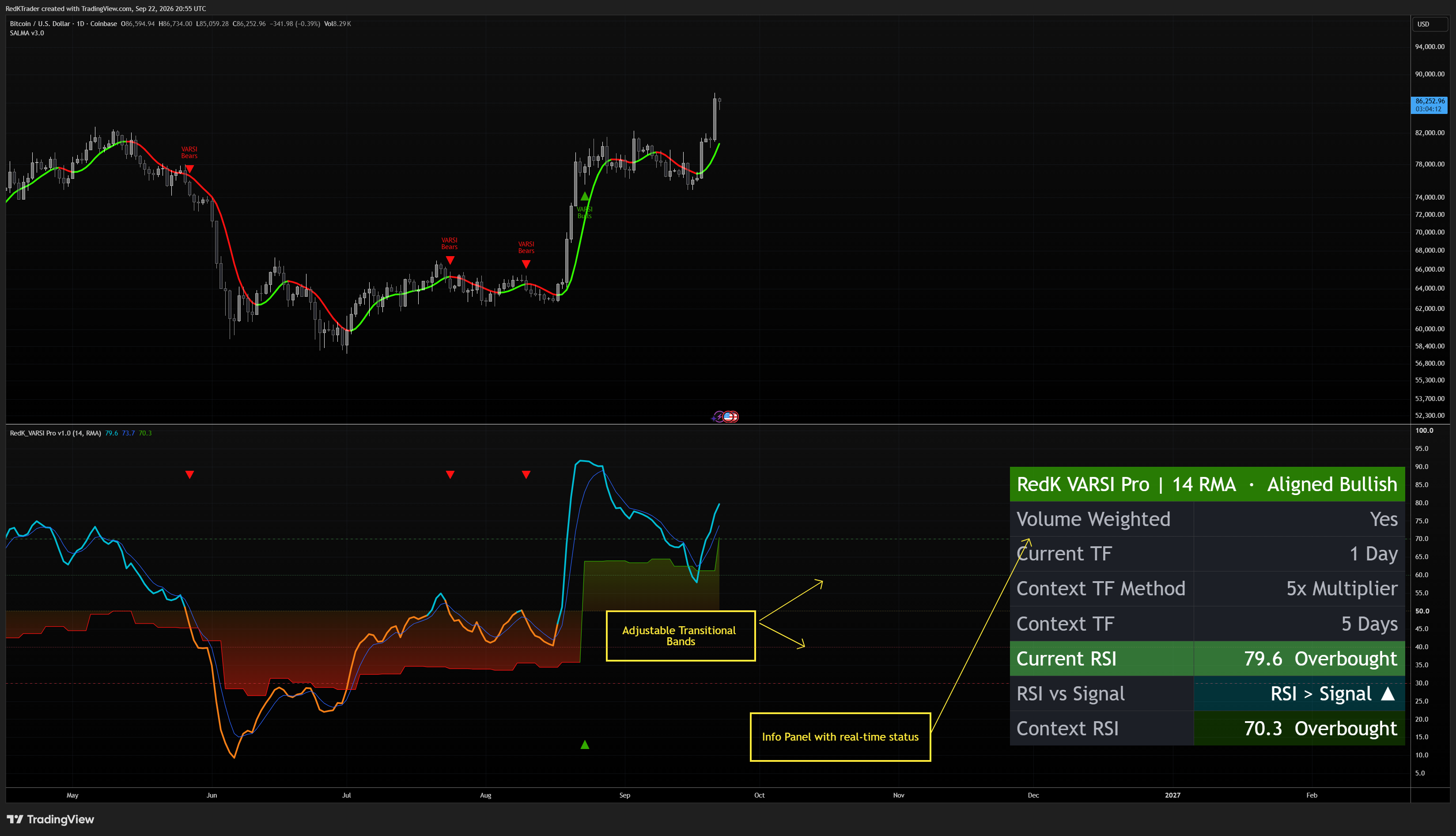Click the current price label 86,252.96

1430,105
